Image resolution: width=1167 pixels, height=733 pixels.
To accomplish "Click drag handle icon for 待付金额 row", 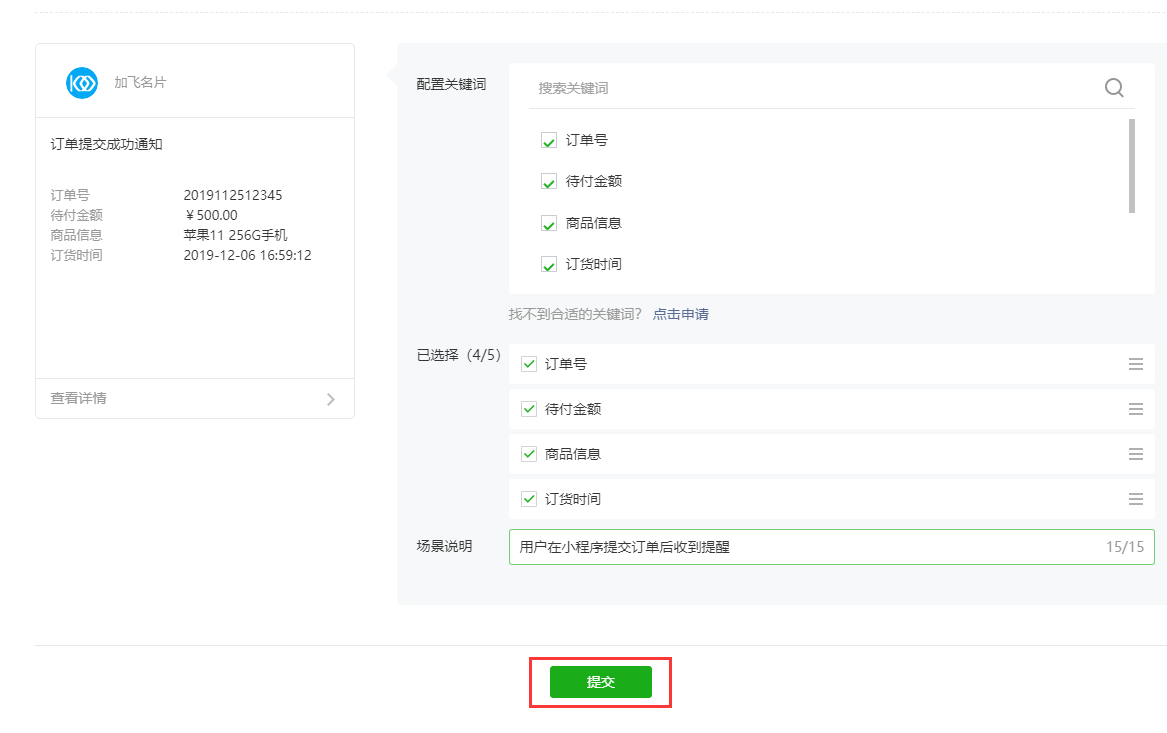I will point(1135,409).
